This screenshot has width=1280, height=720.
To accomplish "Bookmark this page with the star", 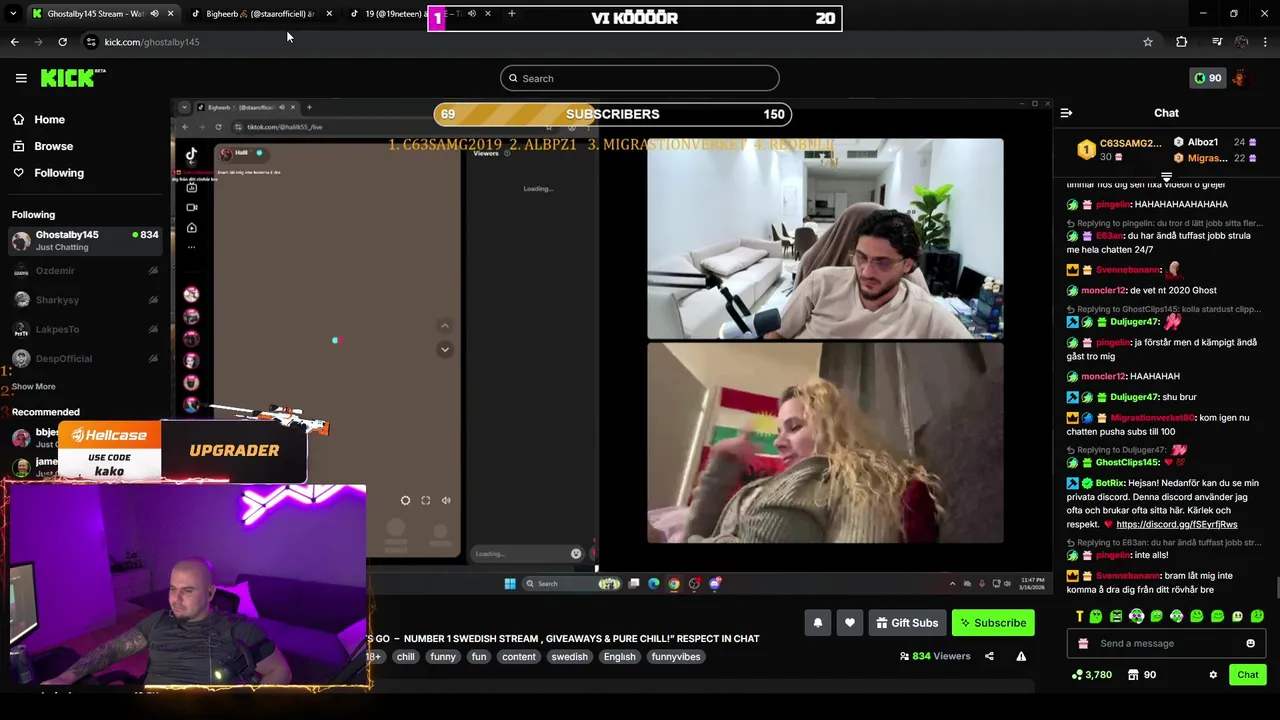I will tap(1148, 42).
